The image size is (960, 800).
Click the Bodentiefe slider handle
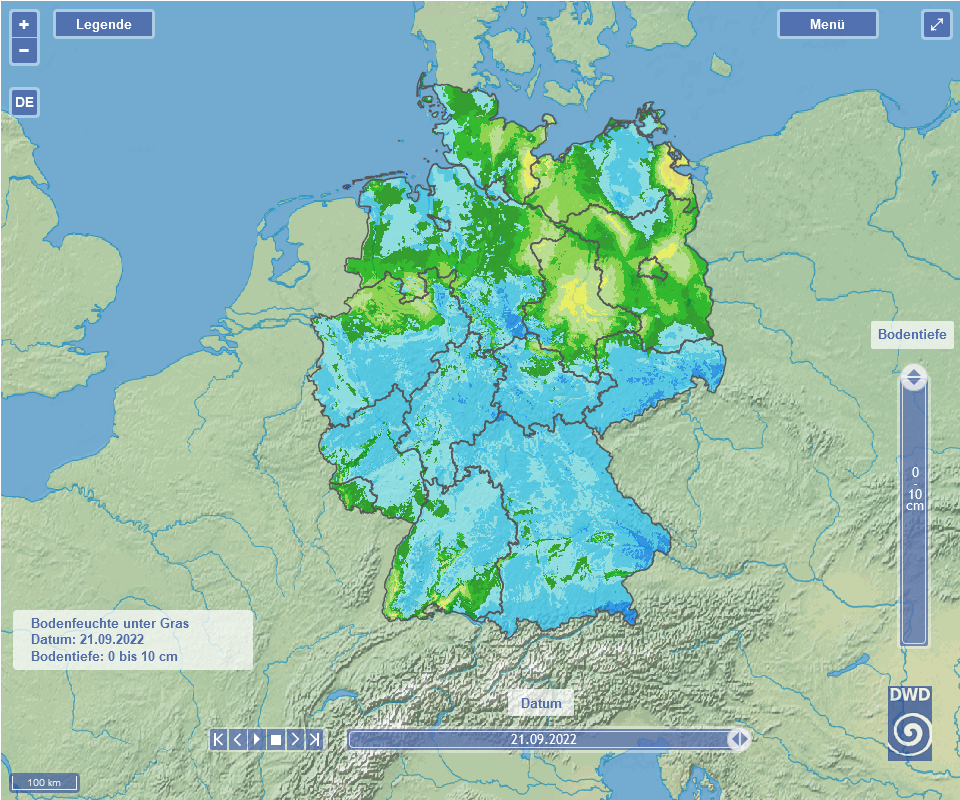913,378
